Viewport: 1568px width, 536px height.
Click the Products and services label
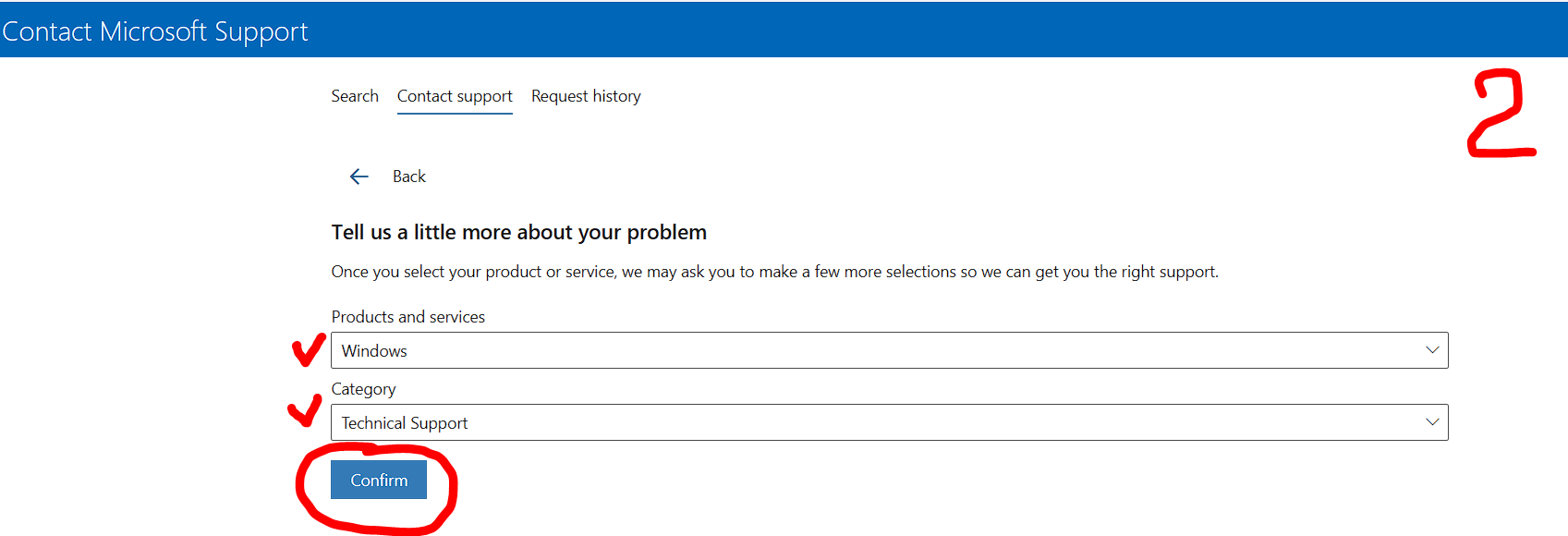407,316
